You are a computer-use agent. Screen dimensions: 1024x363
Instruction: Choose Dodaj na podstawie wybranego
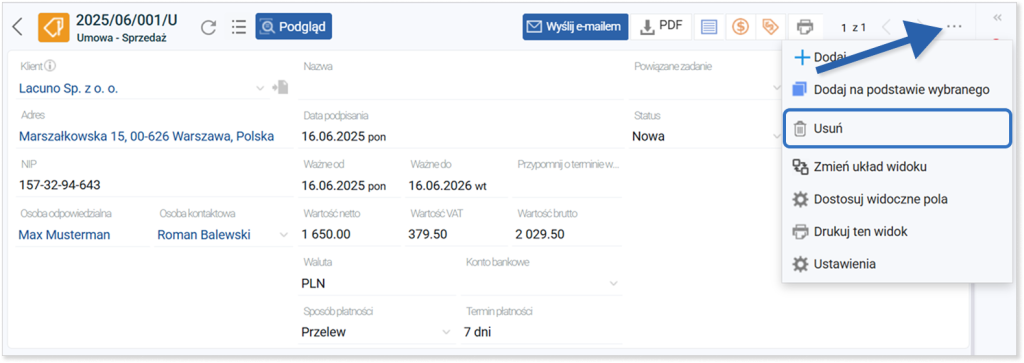pos(896,89)
